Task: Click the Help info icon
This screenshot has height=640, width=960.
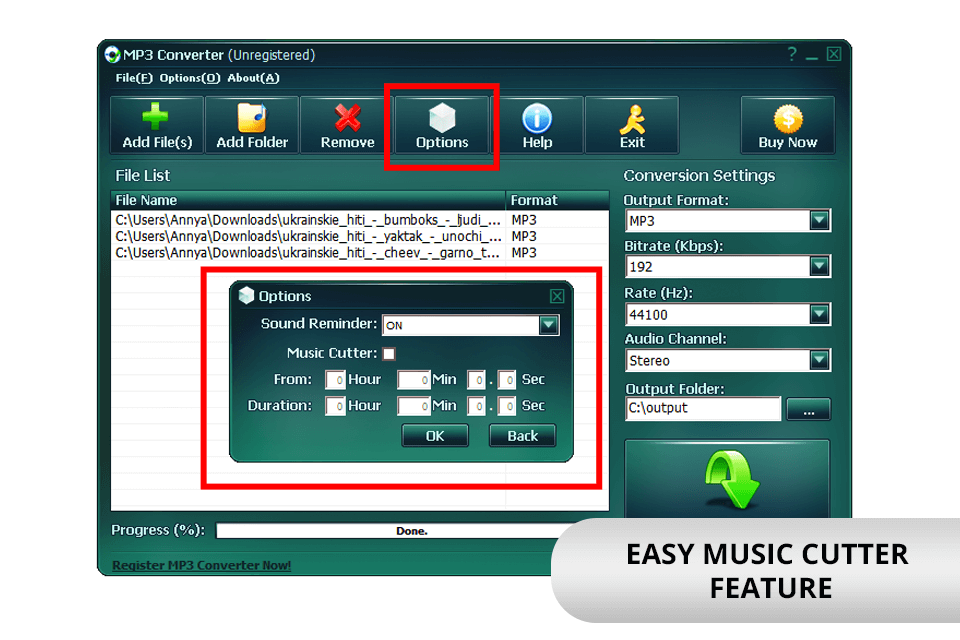Action: point(537,118)
